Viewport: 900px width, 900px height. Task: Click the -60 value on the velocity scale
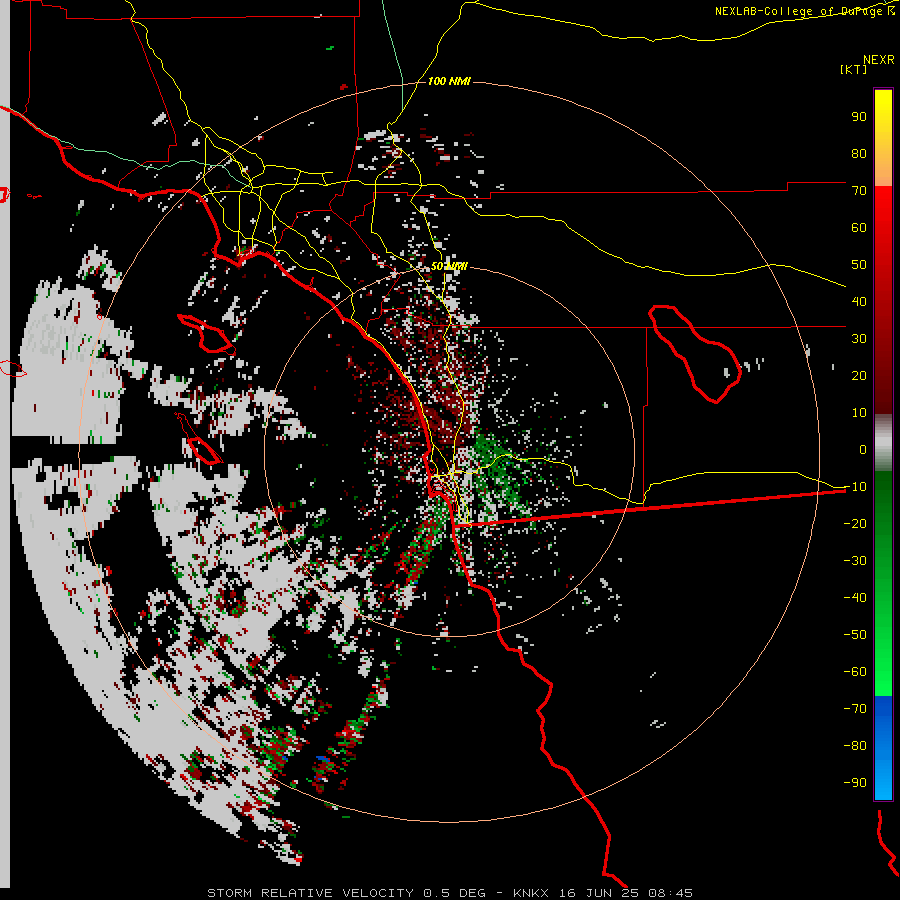(x=855, y=672)
